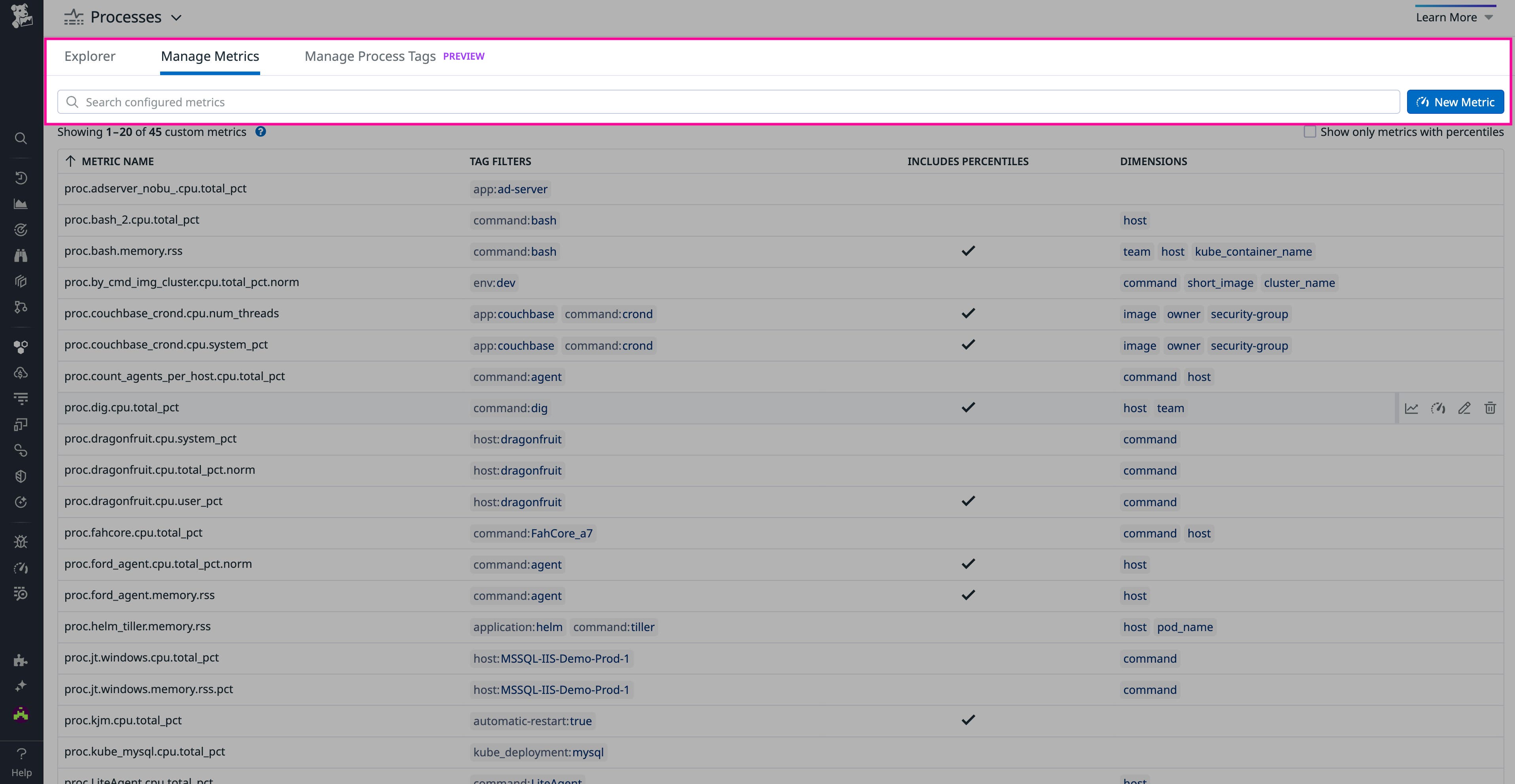
Task: Check the percentiles mark for proc.kjm.cpu.total_pct
Action: [967, 719]
